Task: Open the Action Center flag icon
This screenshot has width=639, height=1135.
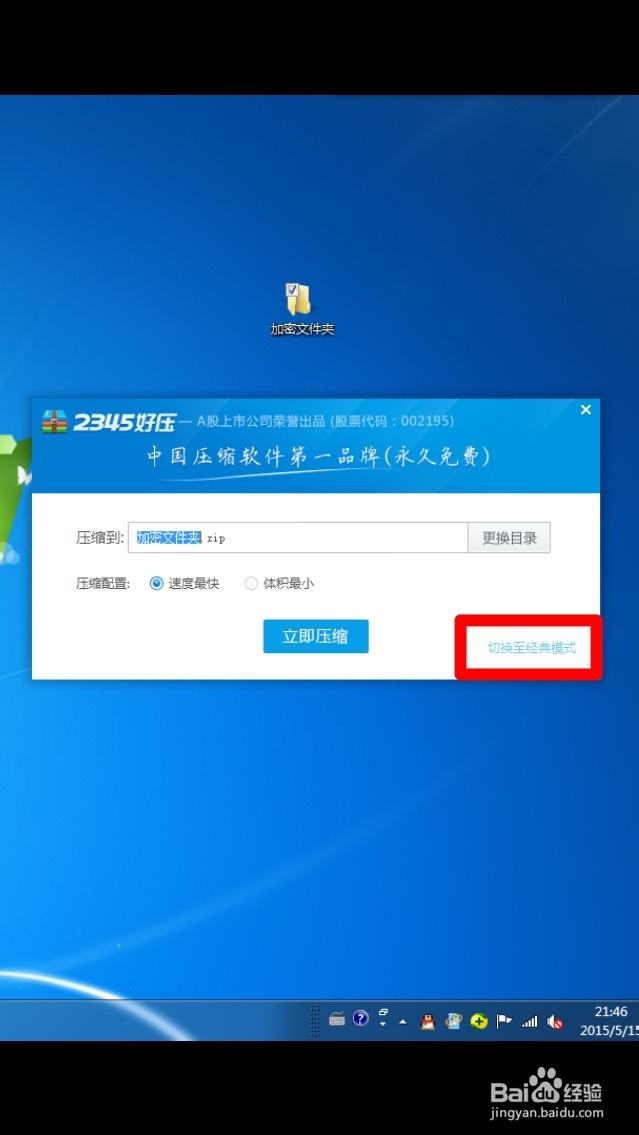Action: 504,1021
